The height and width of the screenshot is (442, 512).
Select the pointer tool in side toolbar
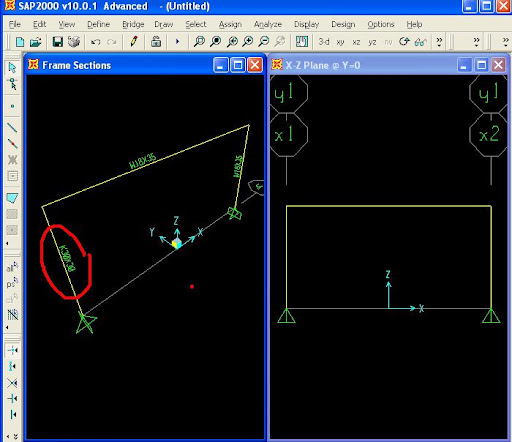tap(12, 68)
